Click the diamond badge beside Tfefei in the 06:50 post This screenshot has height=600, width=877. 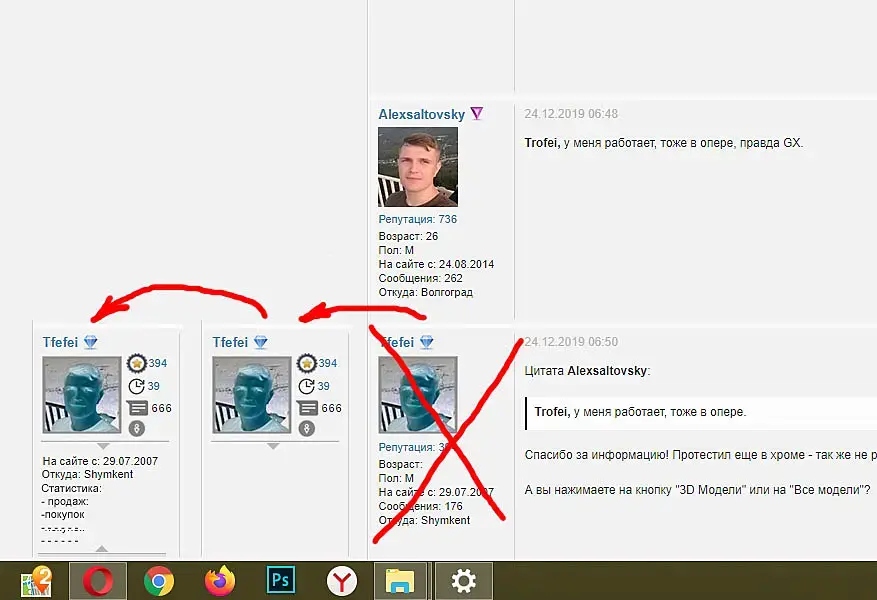point(427,342)
